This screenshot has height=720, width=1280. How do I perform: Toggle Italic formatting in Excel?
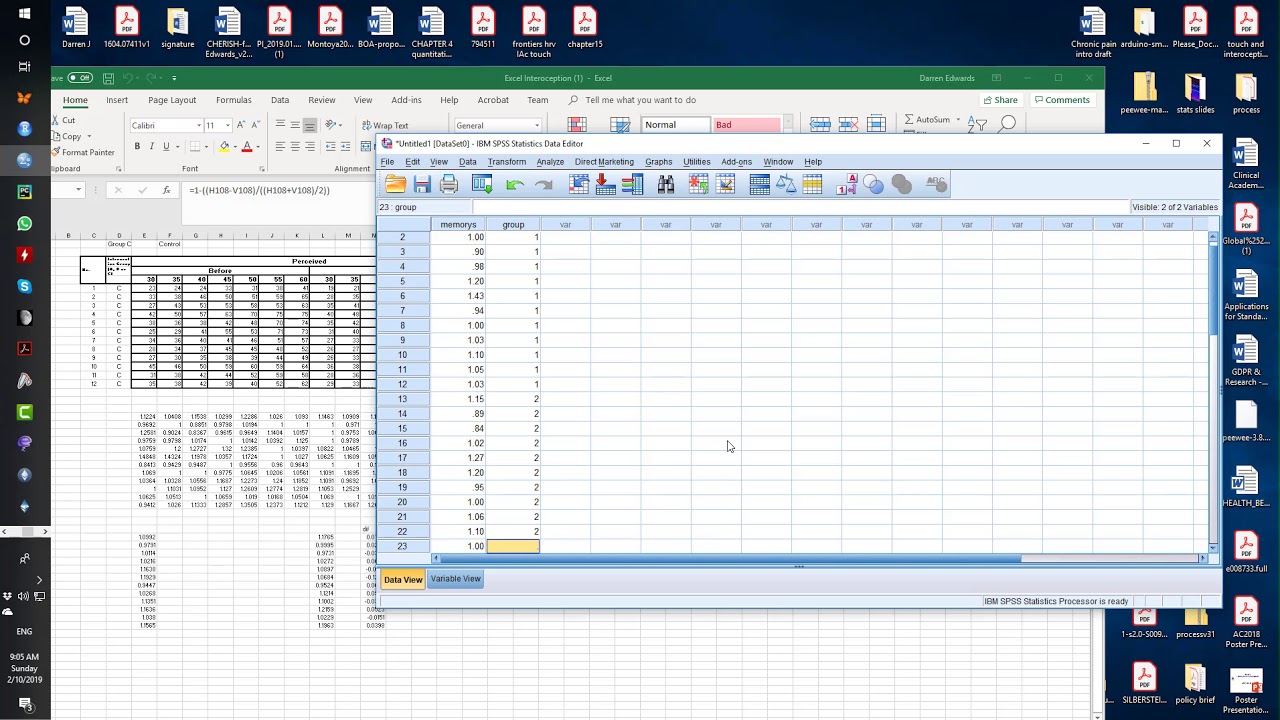(x=152, y=146)
